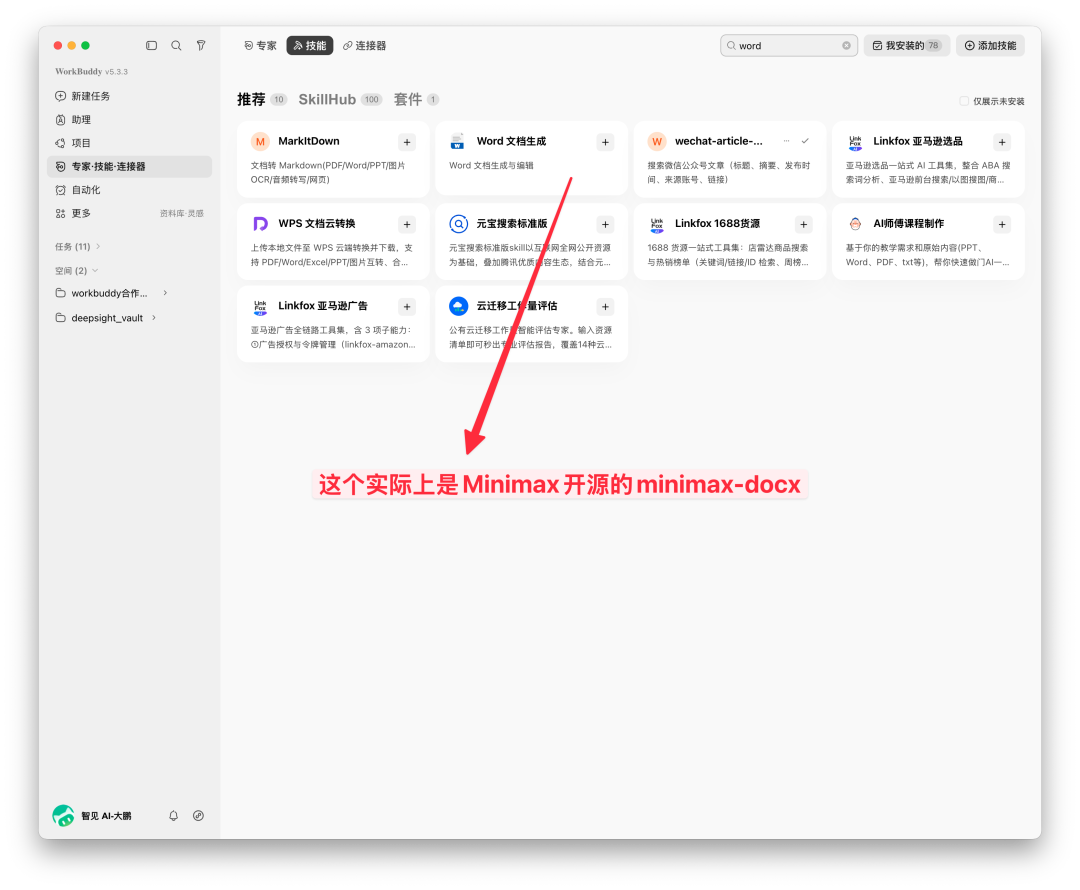
Task: Open notifications bell icon
Action: 174,816
